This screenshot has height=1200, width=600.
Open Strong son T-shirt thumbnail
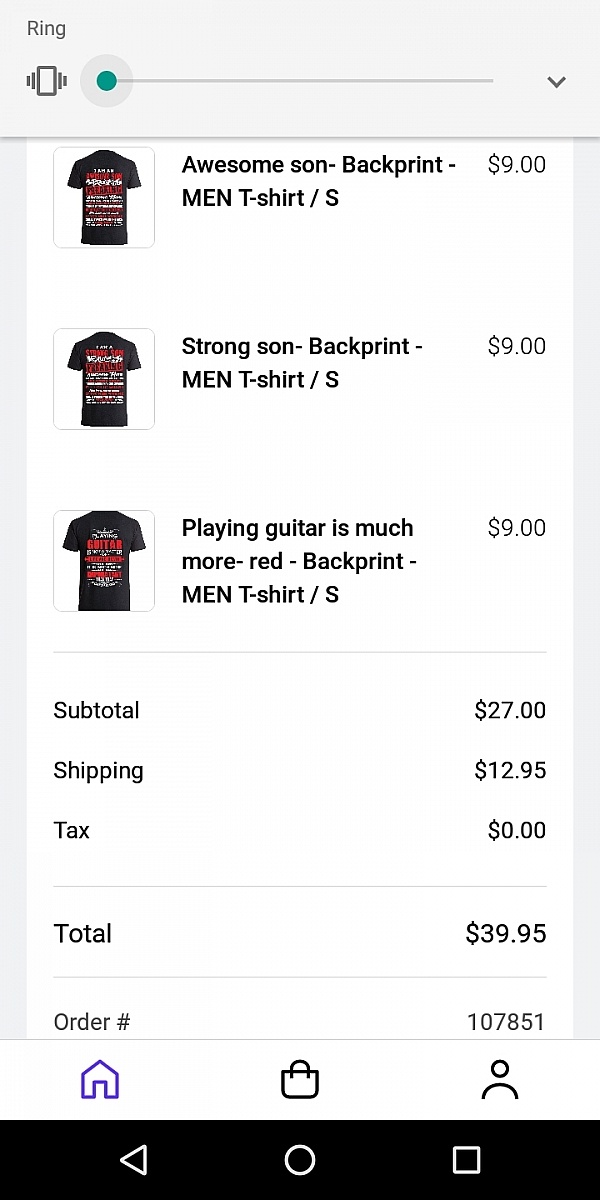click(x=104, y=379)
